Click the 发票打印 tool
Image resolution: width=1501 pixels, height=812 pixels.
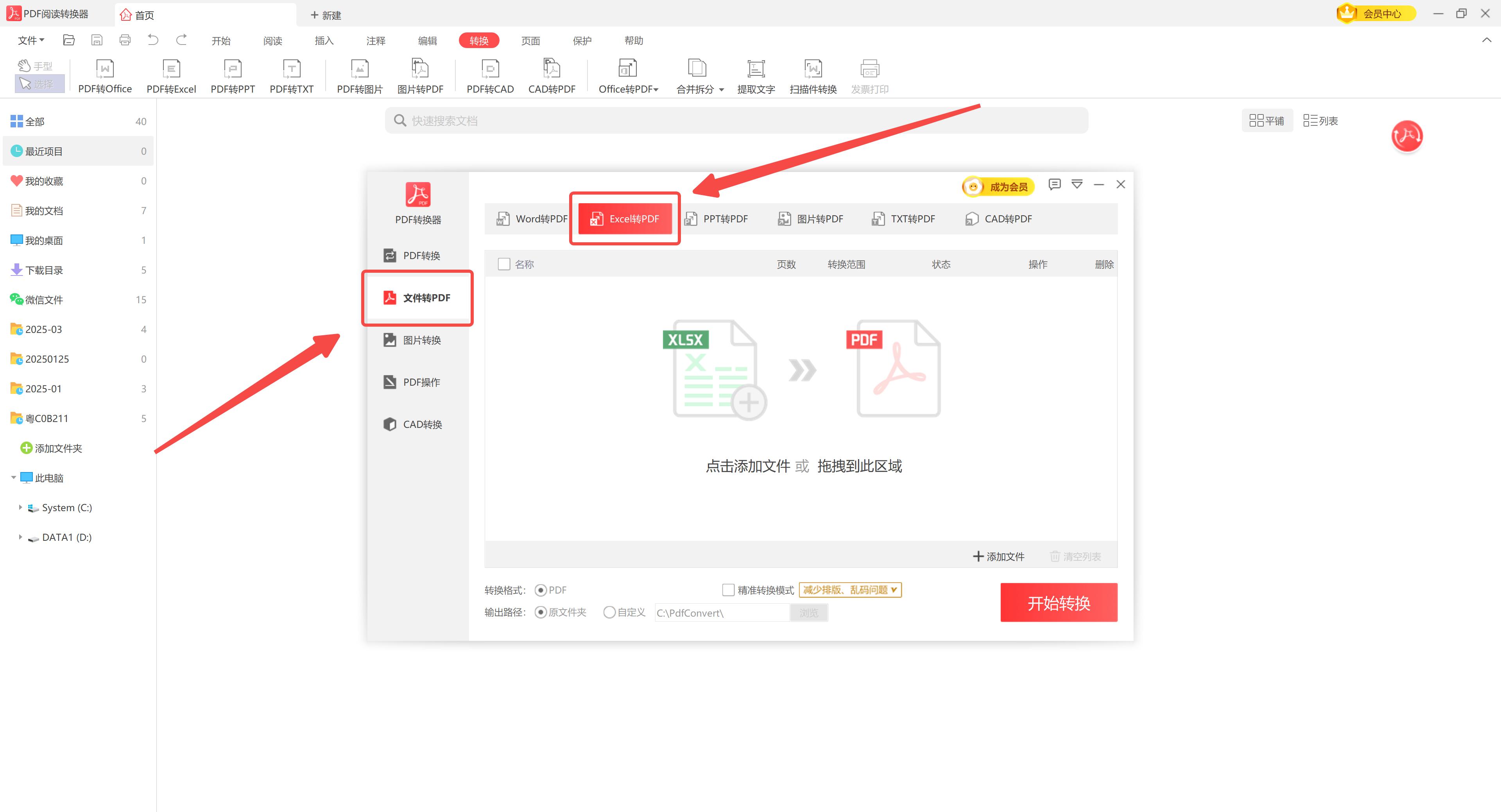[869, 76]
